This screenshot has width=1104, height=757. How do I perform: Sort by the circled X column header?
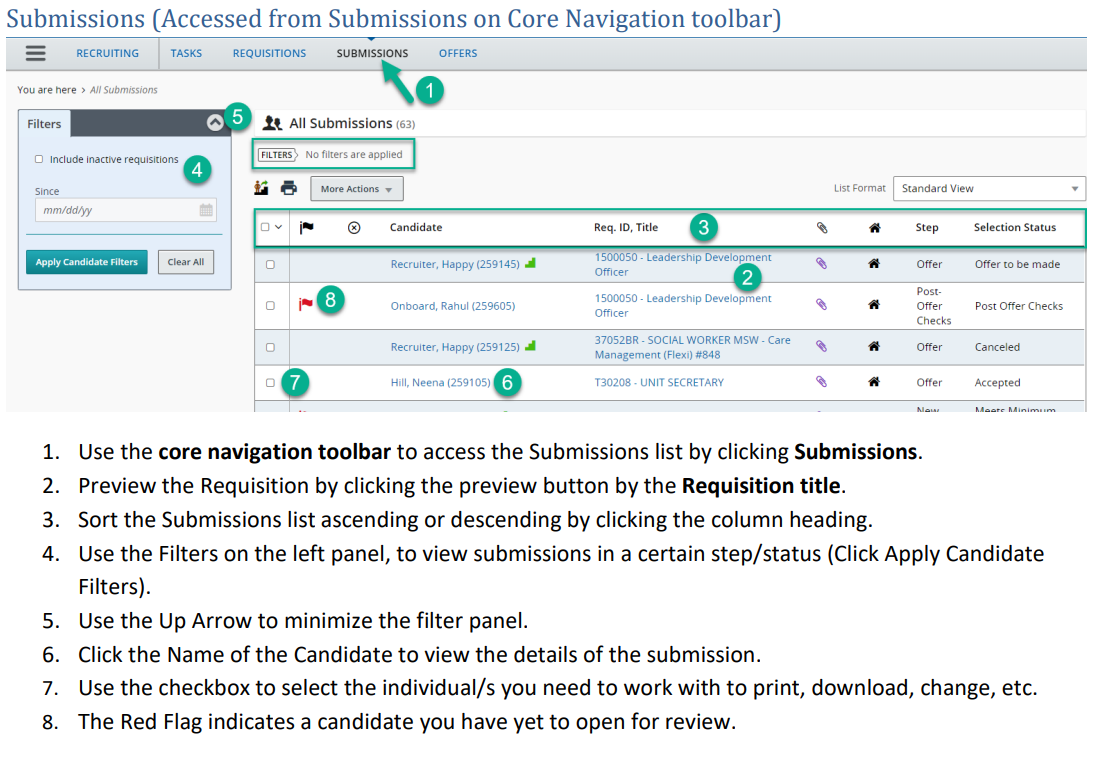pyautogui.click(x=354, y=227)
